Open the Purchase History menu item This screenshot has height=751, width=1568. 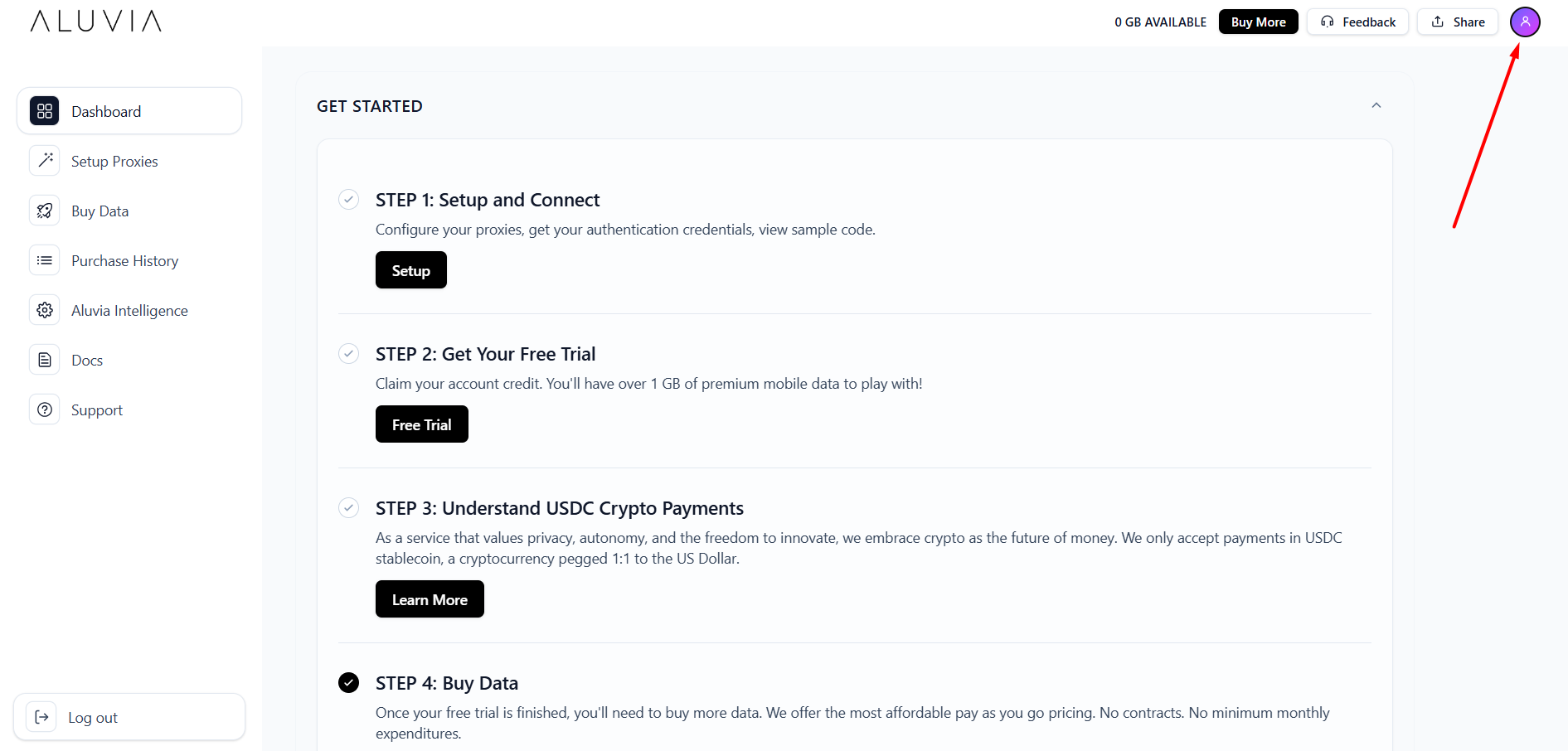[124, 261]
